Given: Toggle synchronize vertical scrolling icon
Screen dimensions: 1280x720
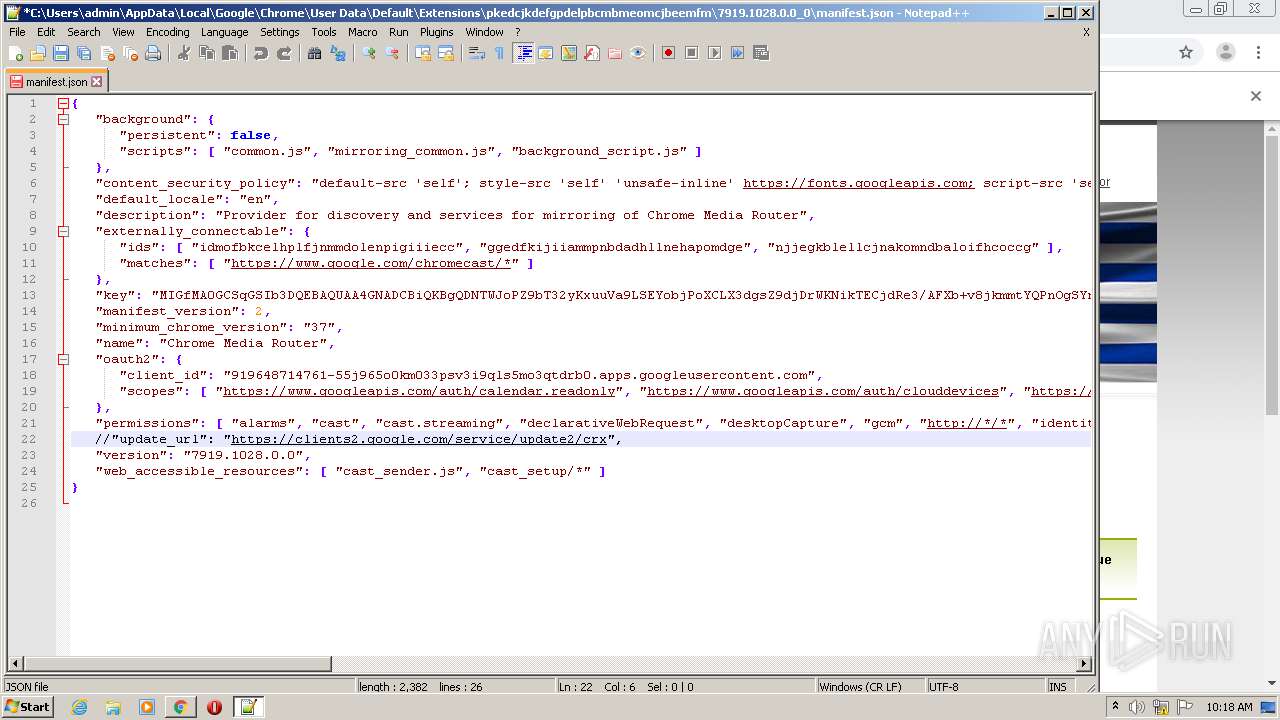Looking at the screenshot, I should click(423, 53).
